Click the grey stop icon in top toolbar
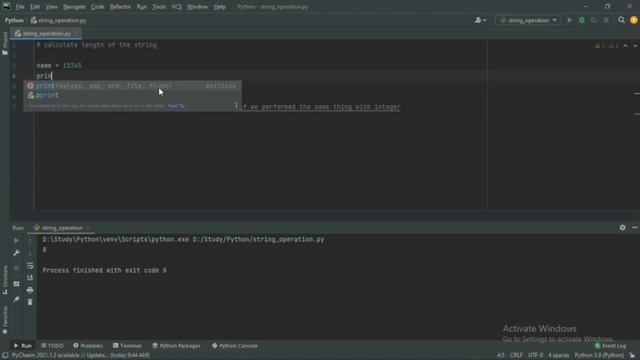640x360 pixels. (606, 20)
